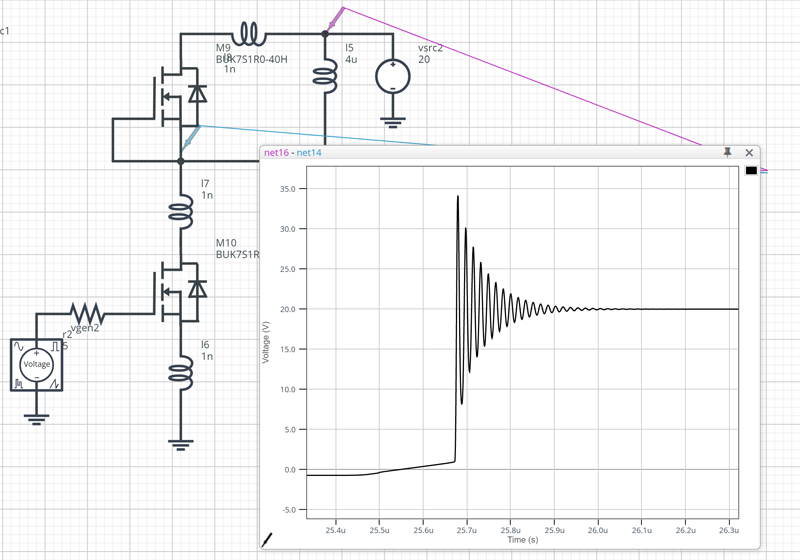800x560 pixels.
Task: Select the ground symbol below inductor l6
Action: [181, 445]
